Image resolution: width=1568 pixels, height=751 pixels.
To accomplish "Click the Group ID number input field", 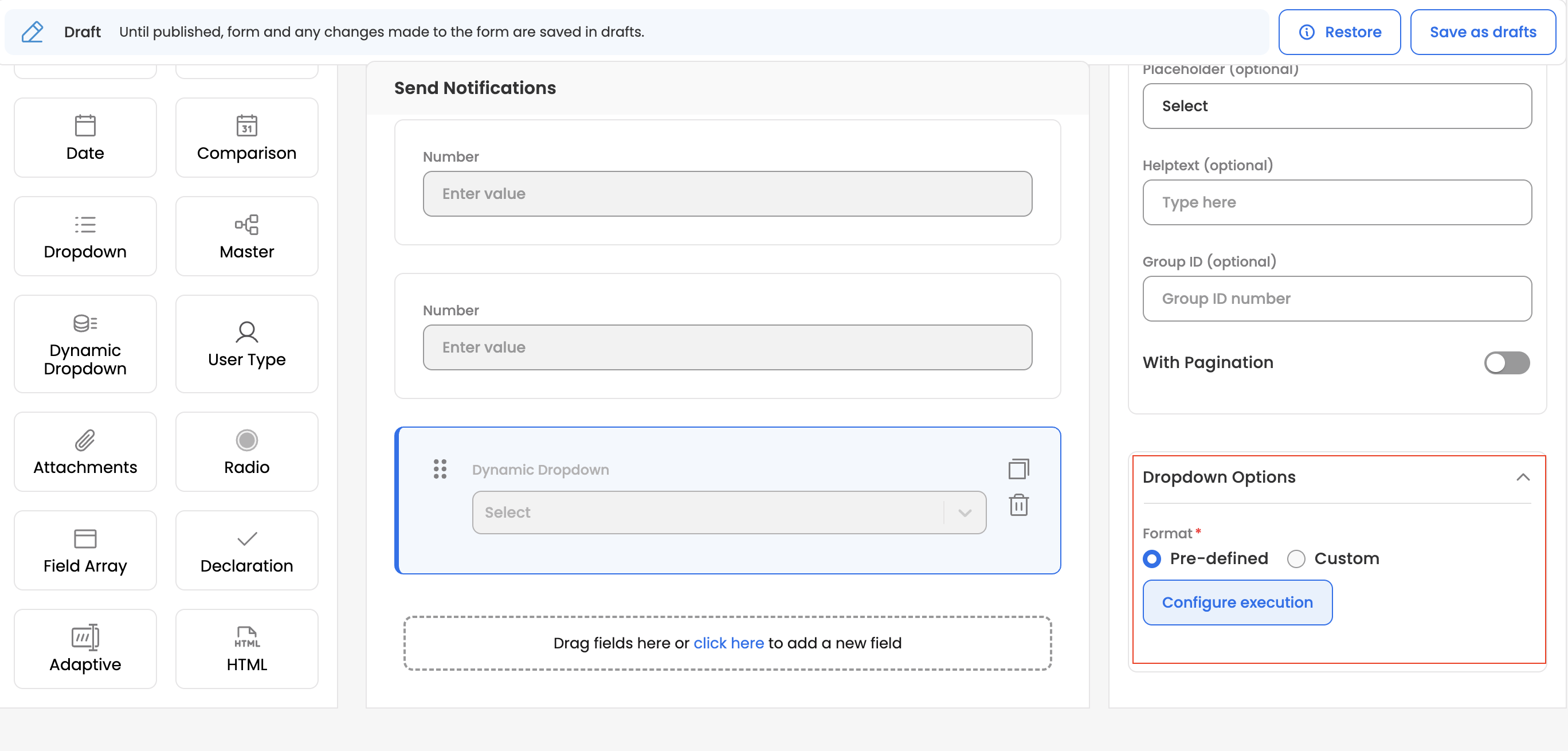I will coord(1336,299).
